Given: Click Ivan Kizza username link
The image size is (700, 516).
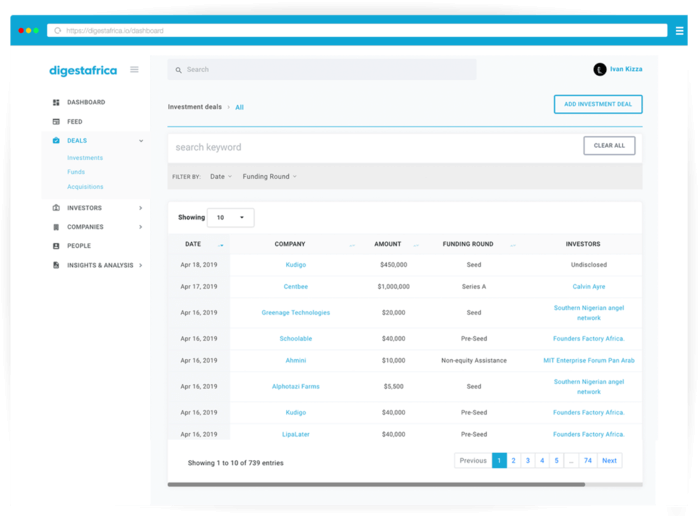Looking at the screenshot, I should click(626, 69).
